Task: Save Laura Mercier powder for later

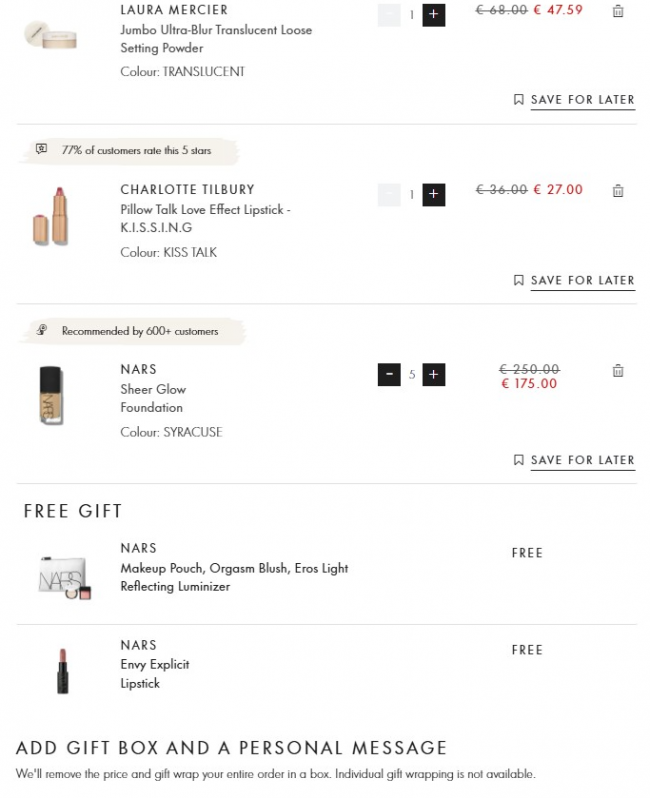Action: 574,100
